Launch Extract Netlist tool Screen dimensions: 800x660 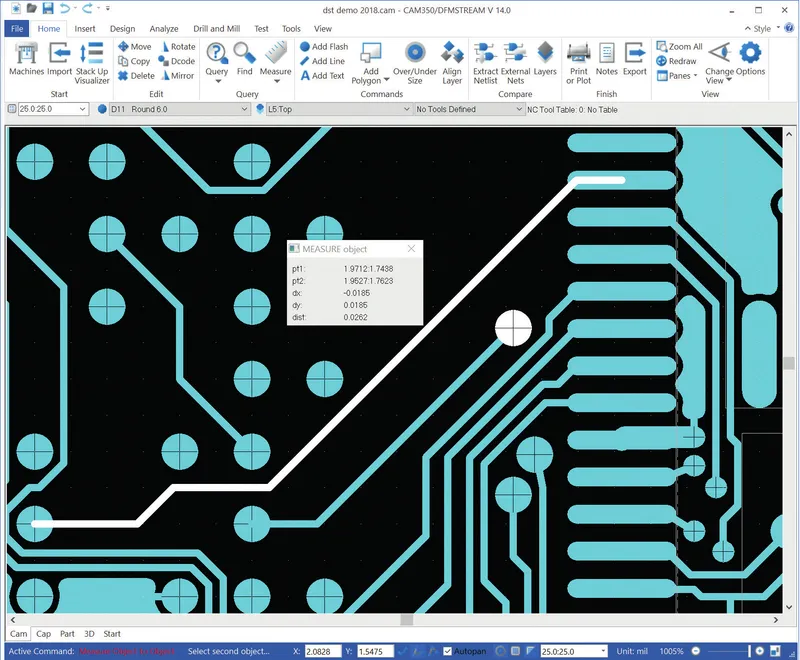tap(485, 63)
